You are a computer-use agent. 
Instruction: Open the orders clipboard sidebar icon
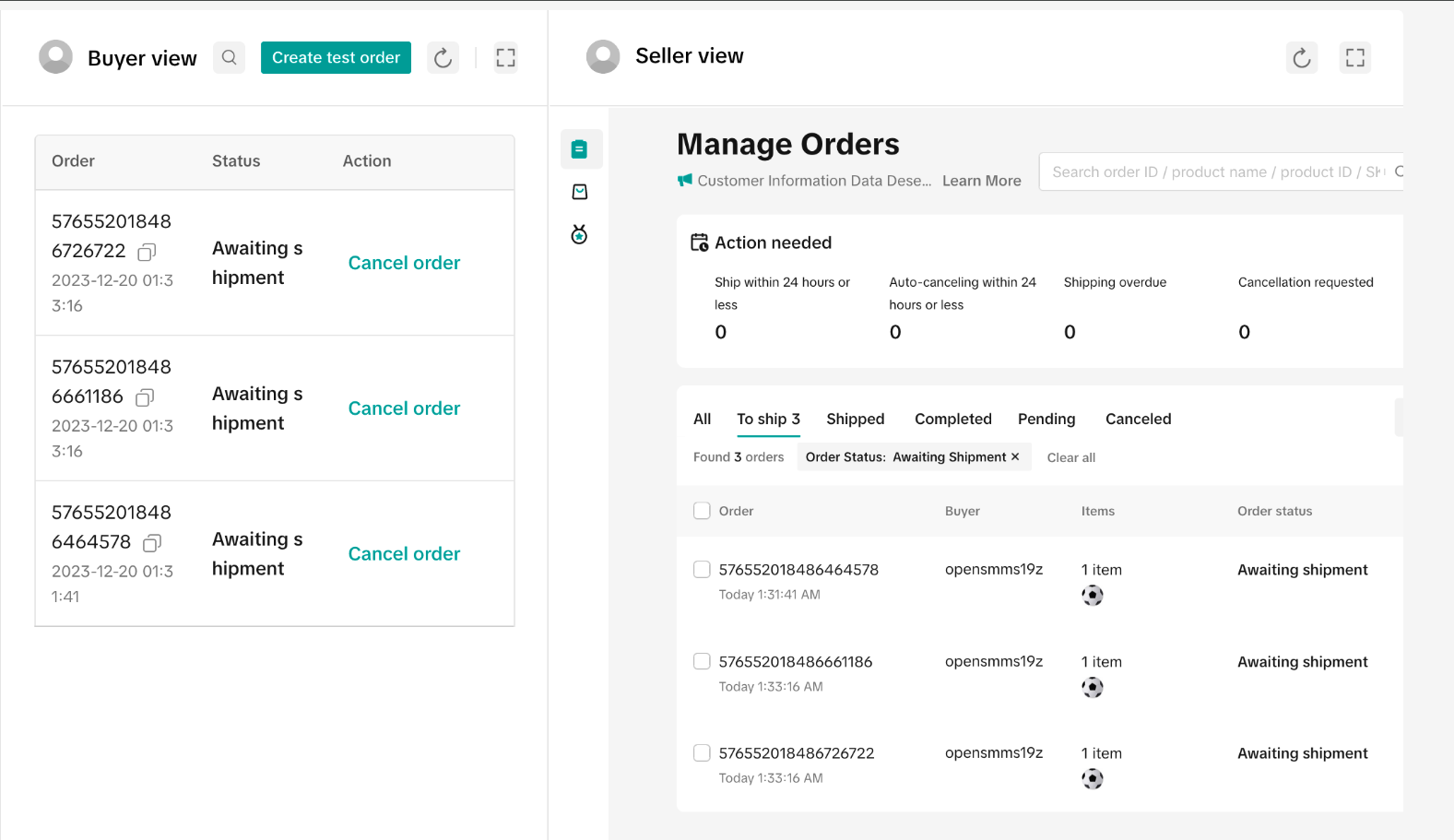pos(580,149)
